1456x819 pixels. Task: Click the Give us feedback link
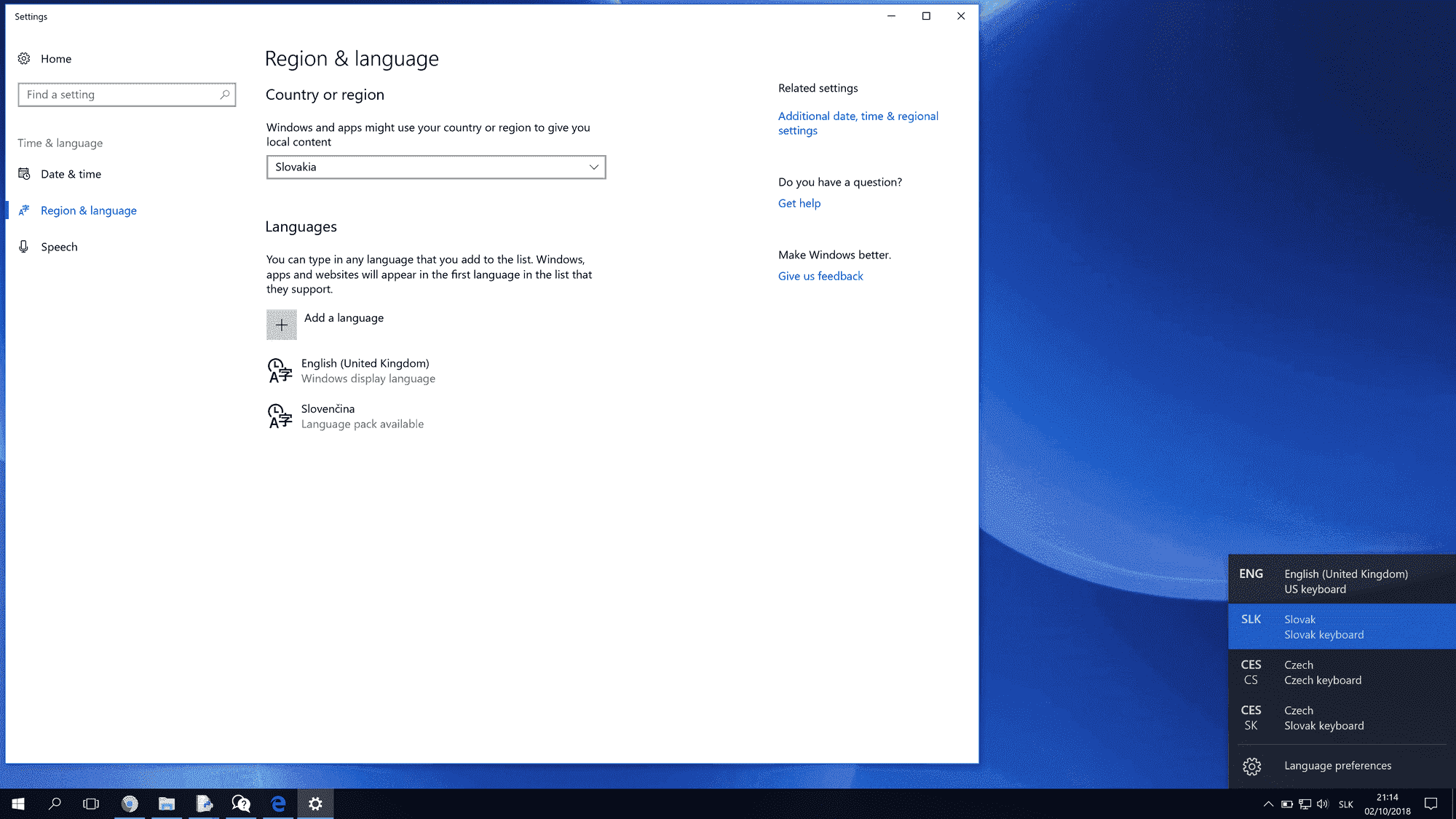tap(820, 277)
